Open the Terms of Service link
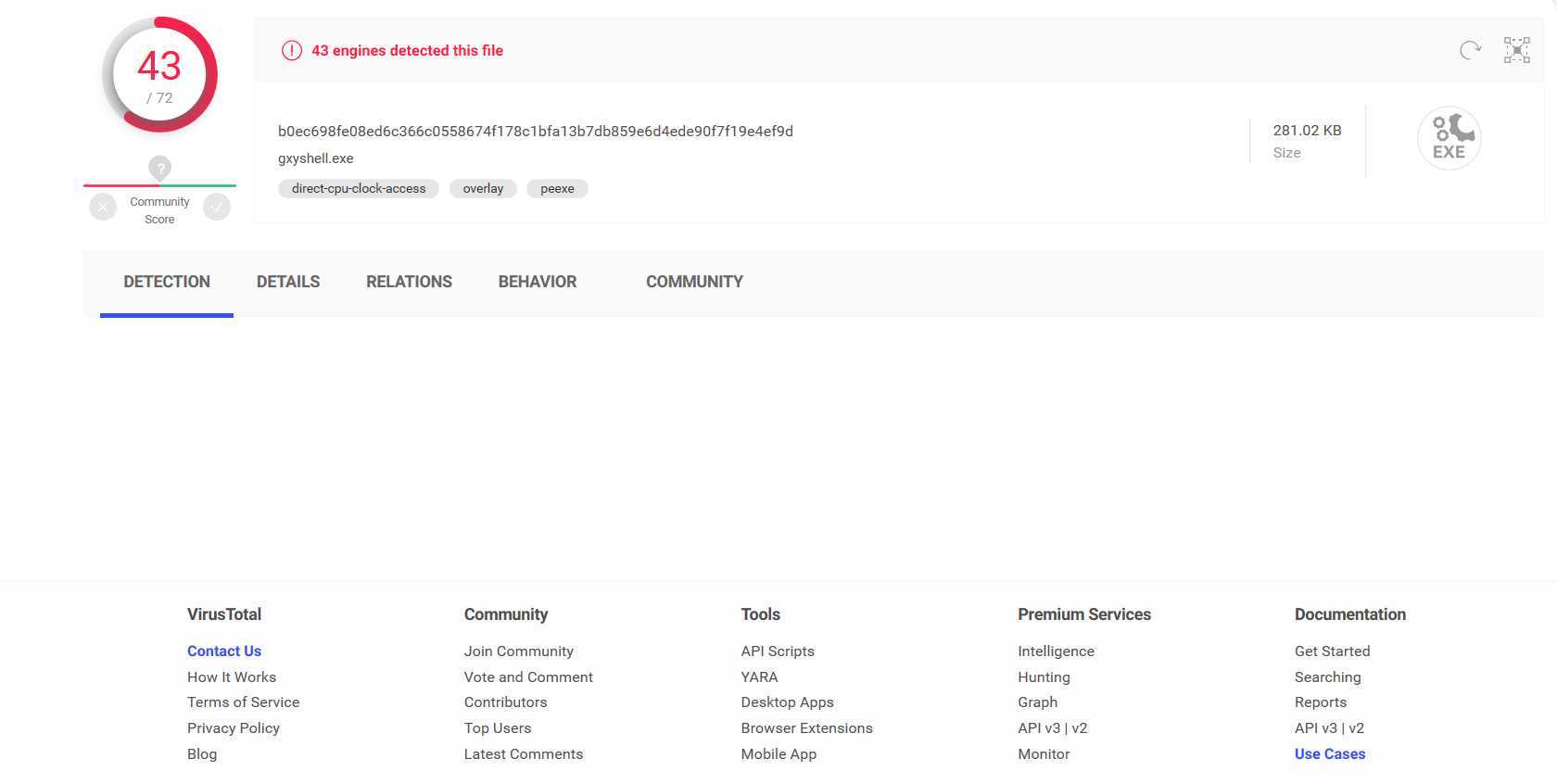This screenshot has height=784, width=1557. [x=243, y=702]
